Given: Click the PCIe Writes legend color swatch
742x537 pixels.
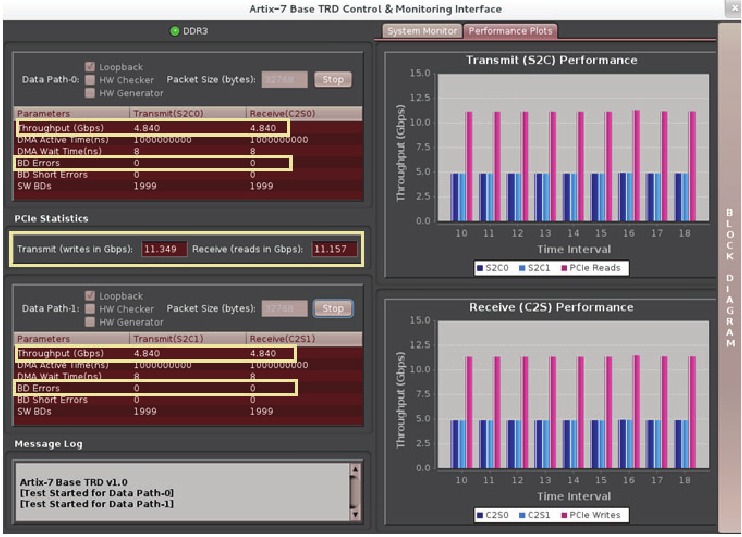Looking at the screenshot, I should tap(564, 515).
